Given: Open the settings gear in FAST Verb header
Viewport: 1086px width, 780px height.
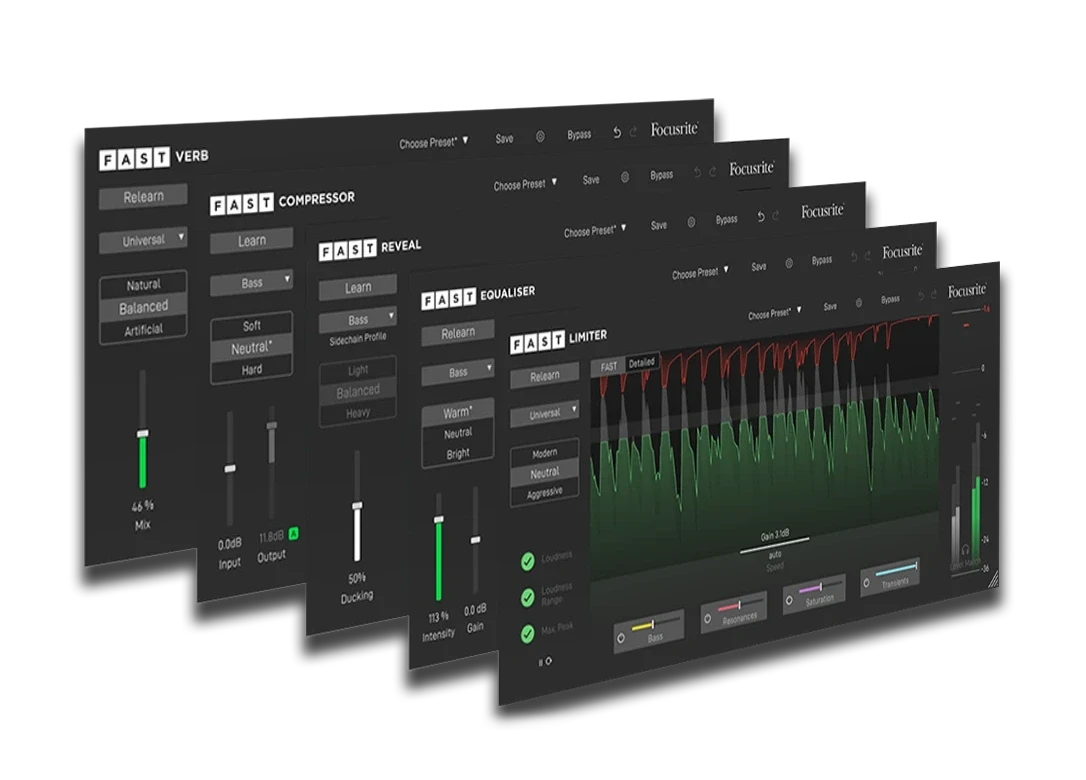Looking at the screenshot, I should click(541, 137).
